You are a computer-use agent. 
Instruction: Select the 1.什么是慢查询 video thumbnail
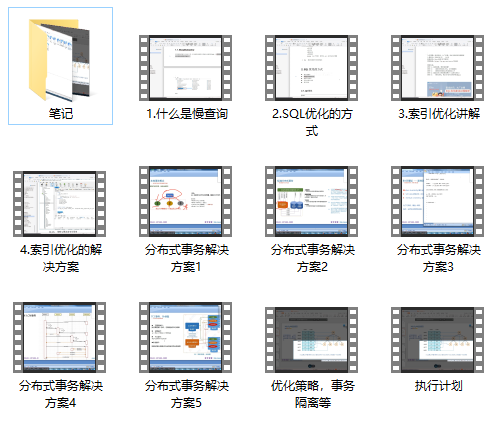185,68
